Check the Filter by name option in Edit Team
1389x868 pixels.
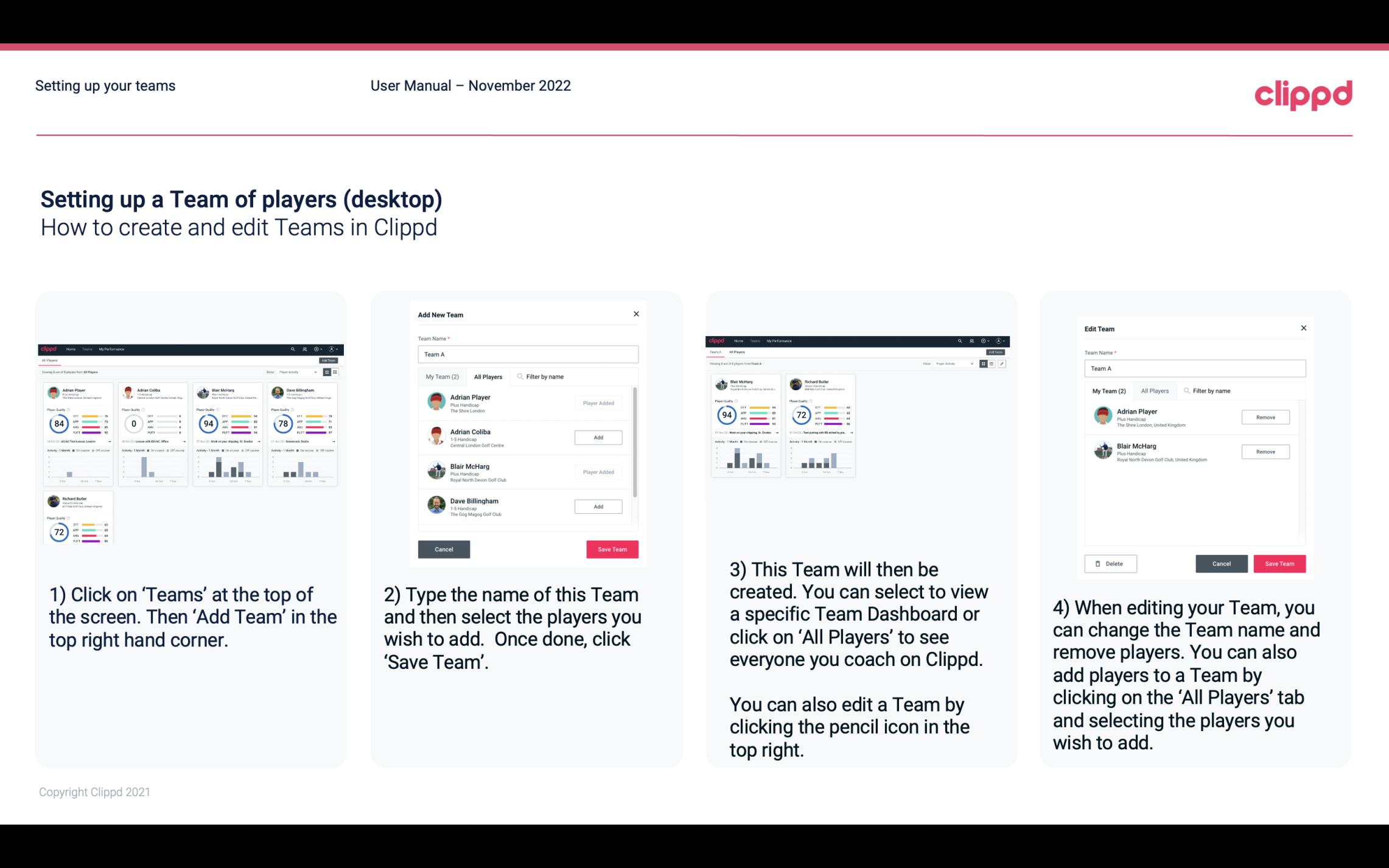[1212, 391]
